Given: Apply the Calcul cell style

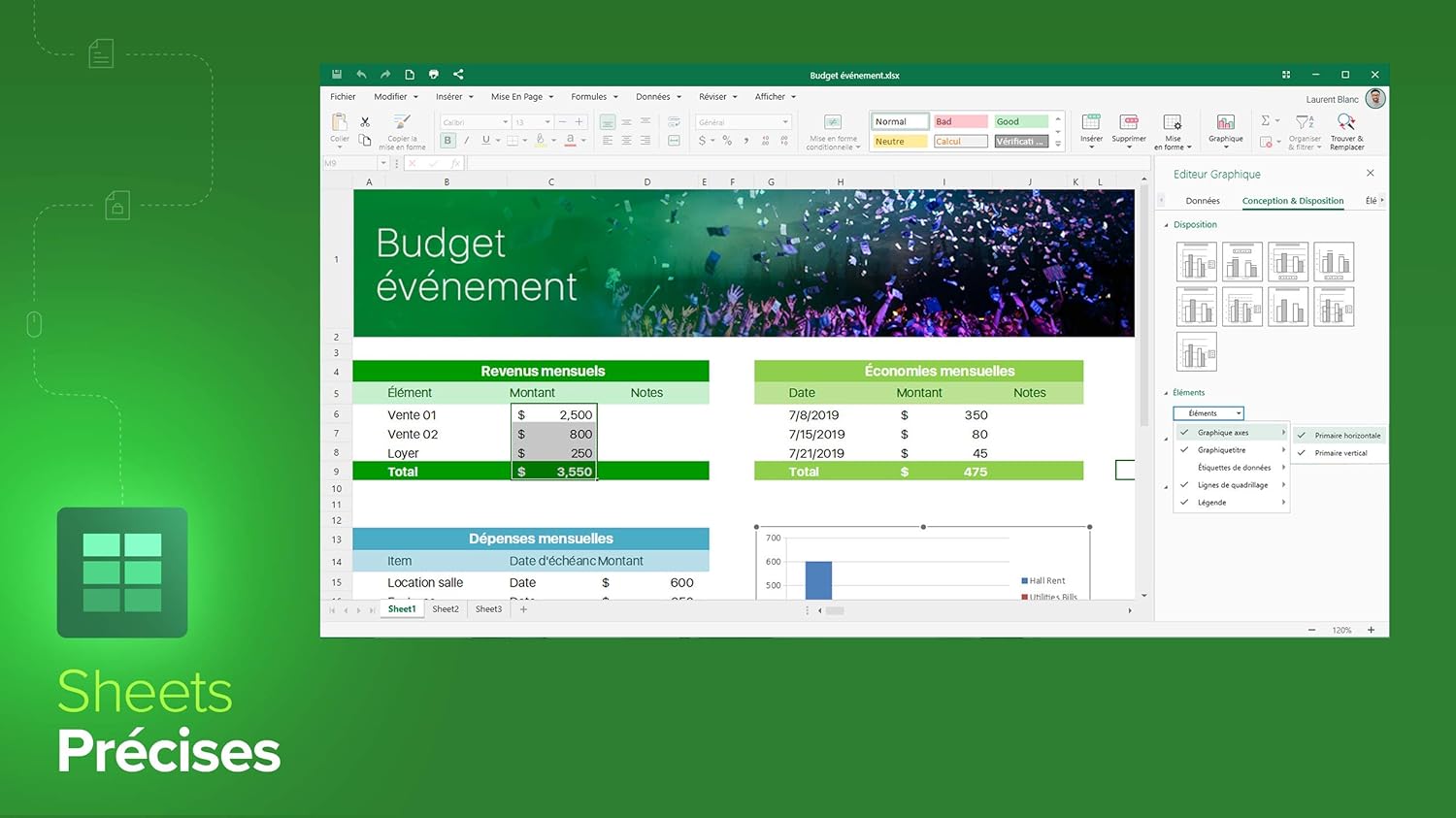Looking at the screenshot, I should coord(960,142).
